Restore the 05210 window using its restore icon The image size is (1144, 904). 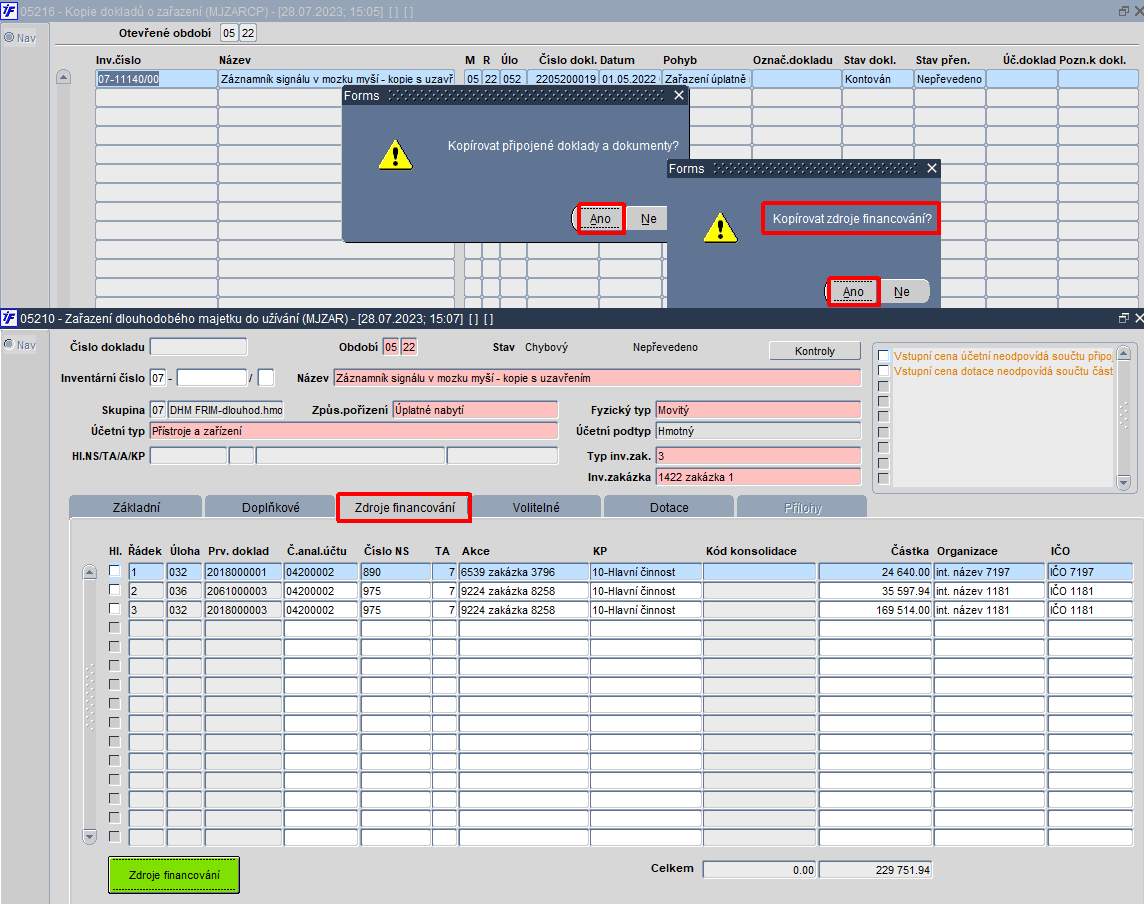(x=1124, y=318)
